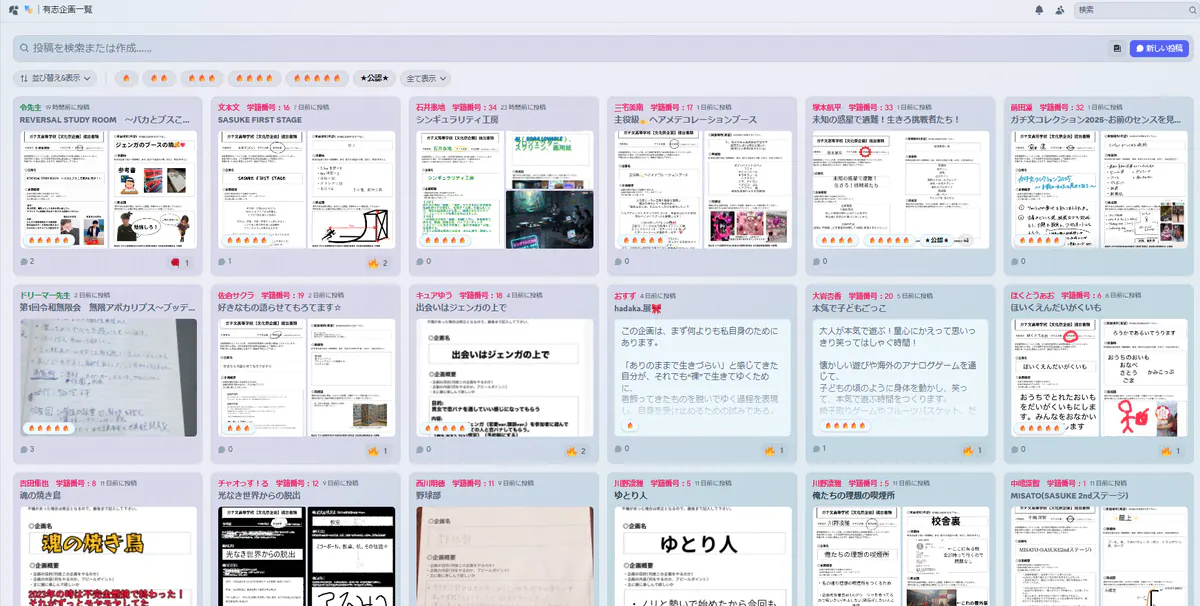Open author 三宅美南 profile link

coord(628,106)
